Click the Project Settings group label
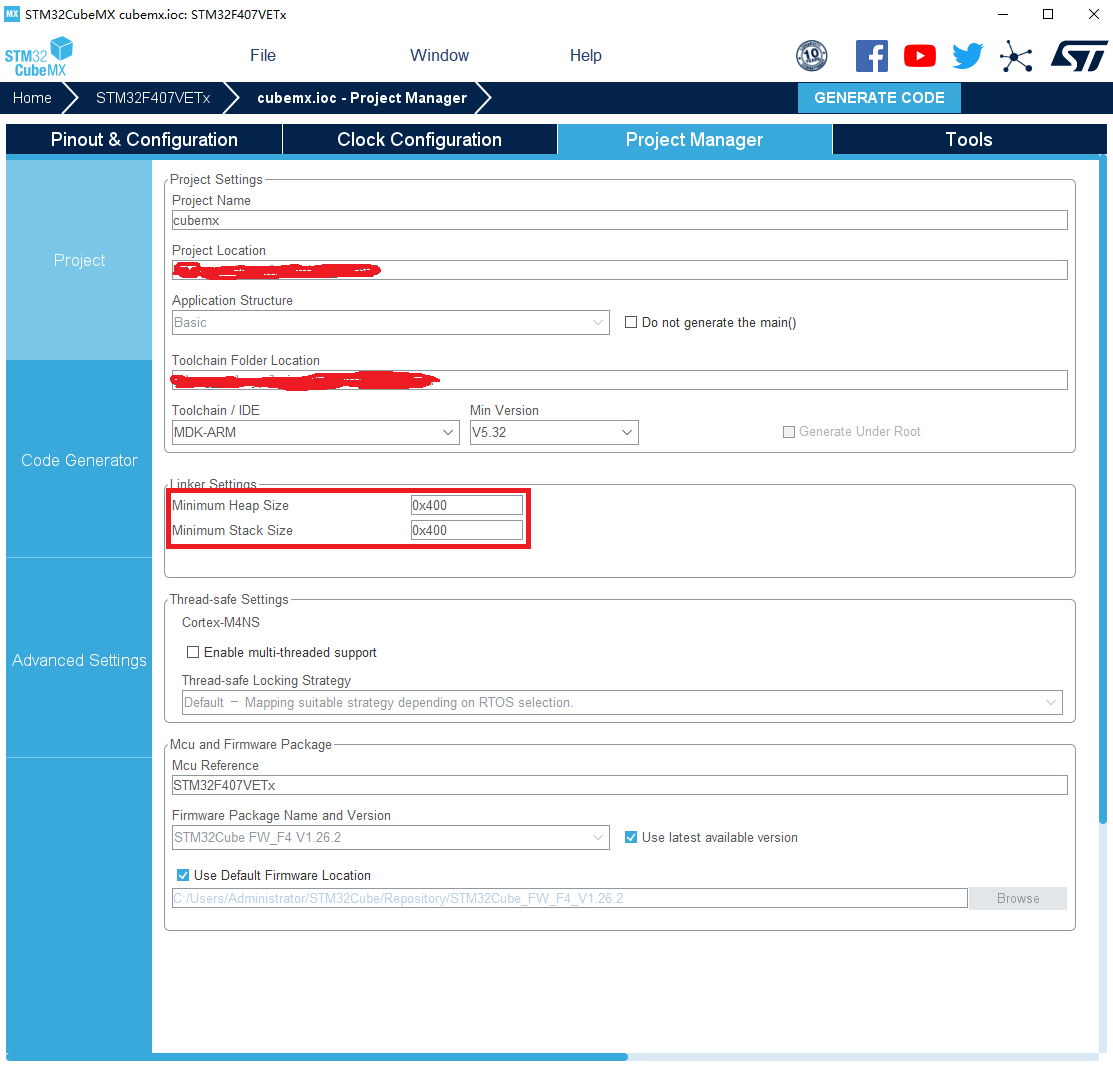 coord(216,179)
